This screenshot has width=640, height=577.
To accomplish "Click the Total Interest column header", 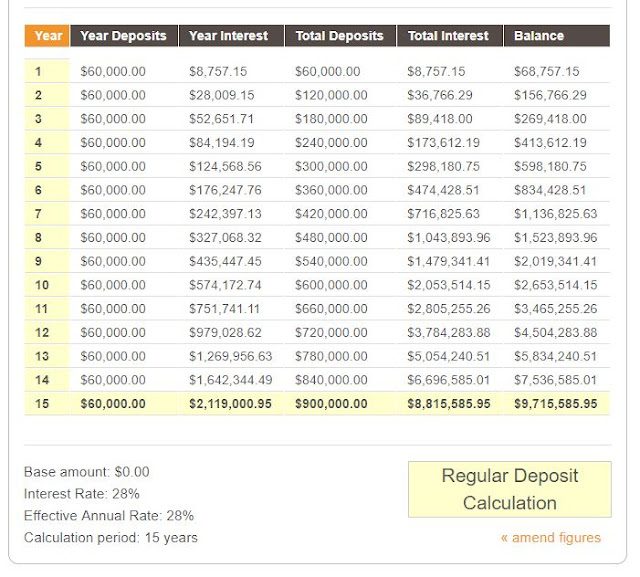I will point(448,36).
